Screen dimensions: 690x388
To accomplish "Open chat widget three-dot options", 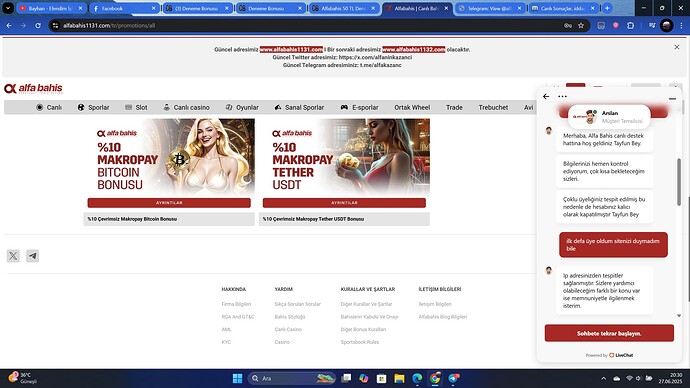I will [x=562, y=96].
